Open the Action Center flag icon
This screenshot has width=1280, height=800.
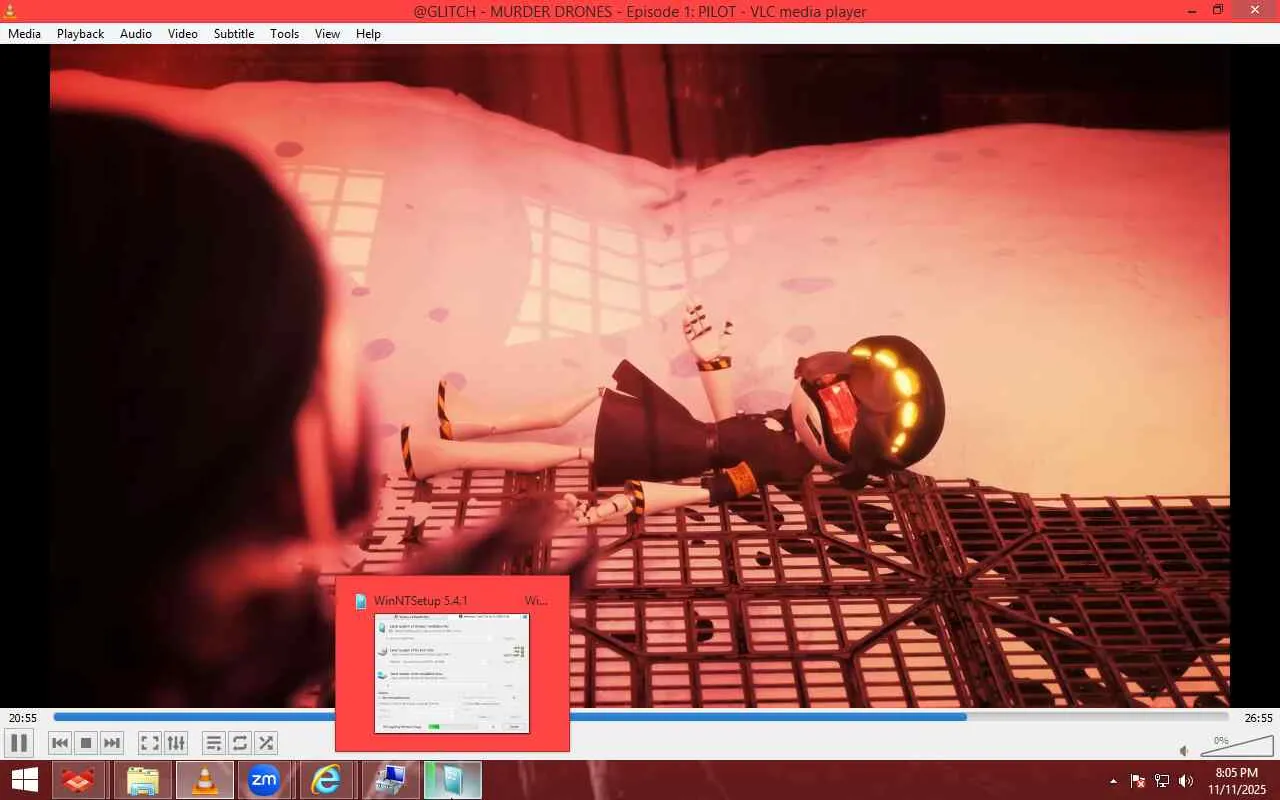1137,781
